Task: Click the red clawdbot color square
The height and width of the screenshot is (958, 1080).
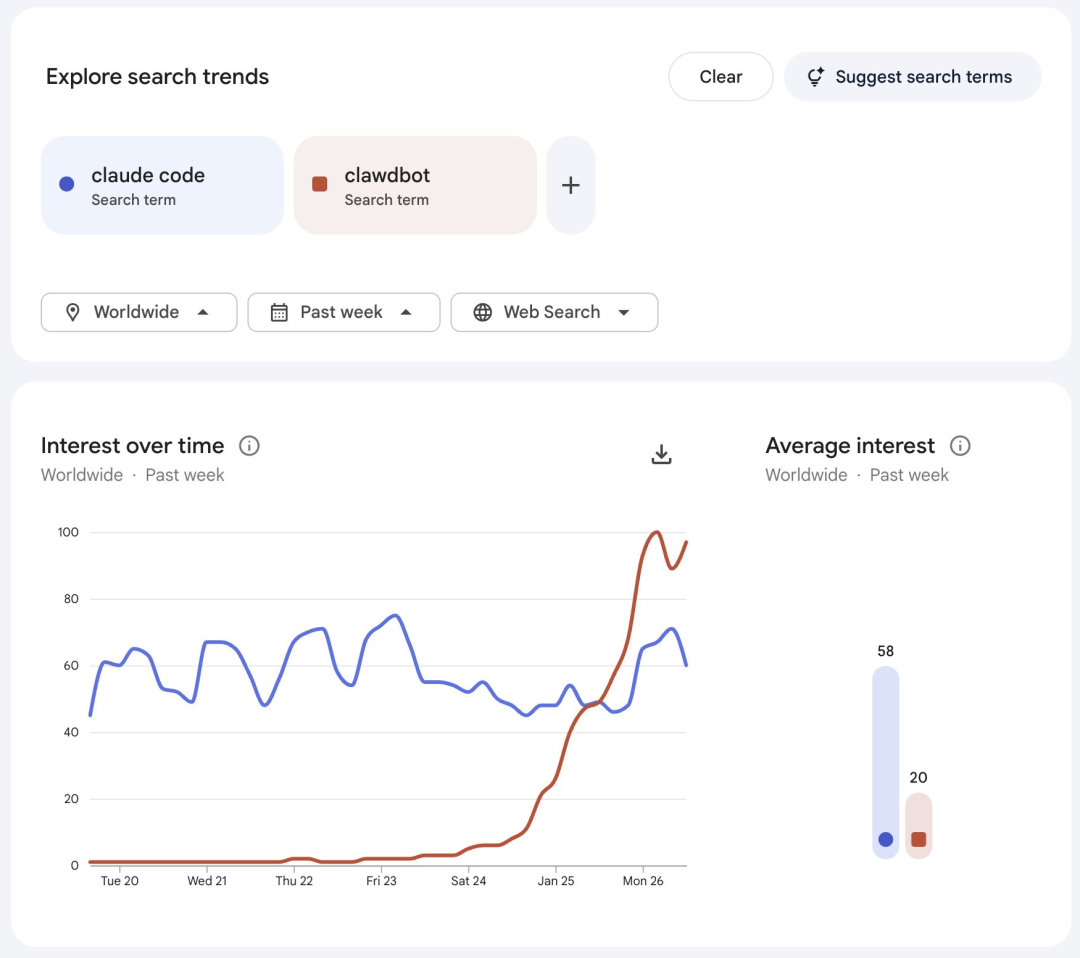Action: click(x=320, y=184)
